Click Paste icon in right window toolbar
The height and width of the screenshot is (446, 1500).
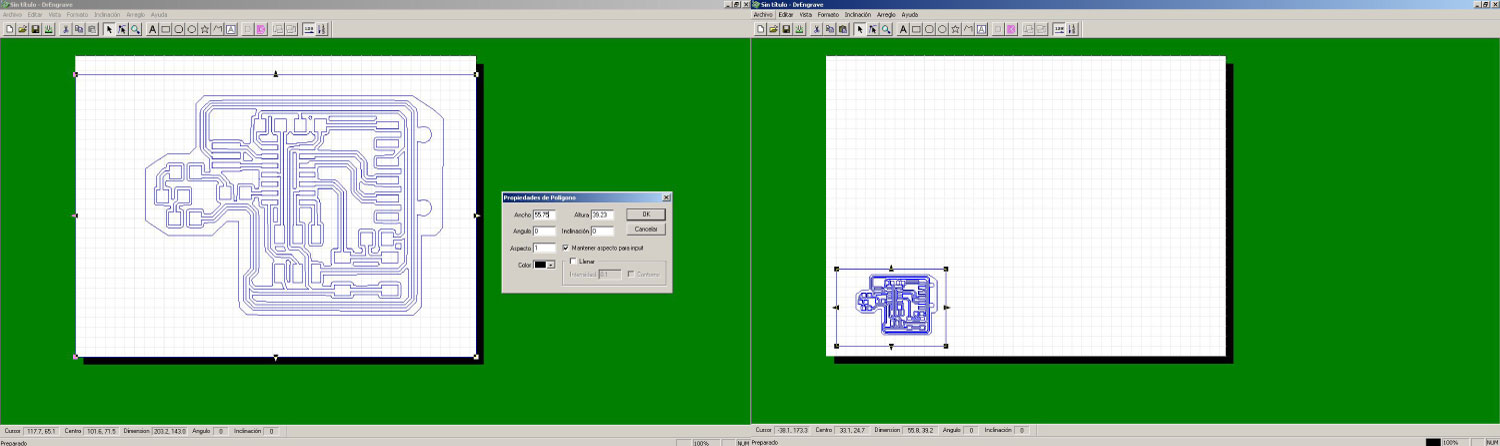[843, 29]
